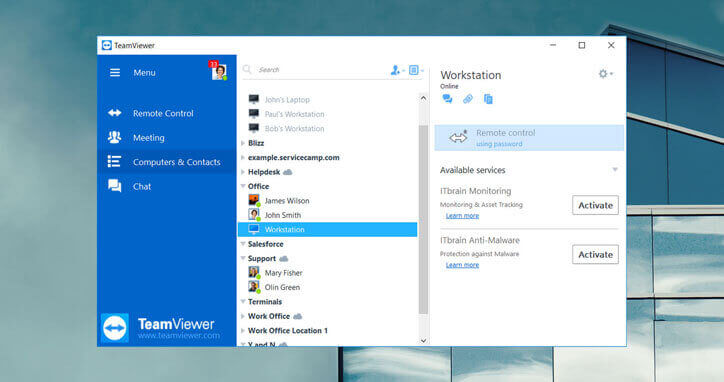The height and width of the screenshot is (382, 724).
Task: Click the profile avatar with notification badge
Action: pos(218,71)
